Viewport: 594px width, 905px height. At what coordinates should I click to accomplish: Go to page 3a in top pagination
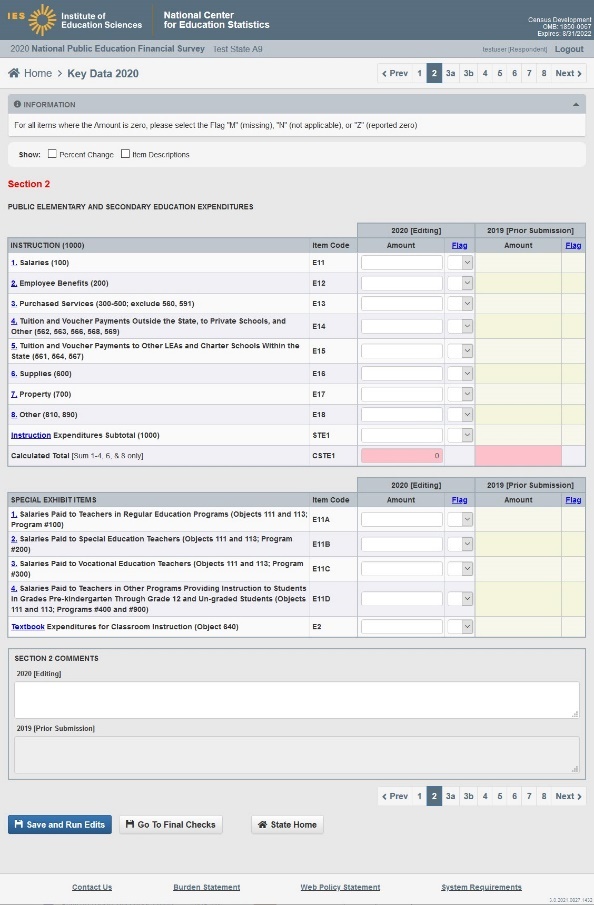click(450, 73)
